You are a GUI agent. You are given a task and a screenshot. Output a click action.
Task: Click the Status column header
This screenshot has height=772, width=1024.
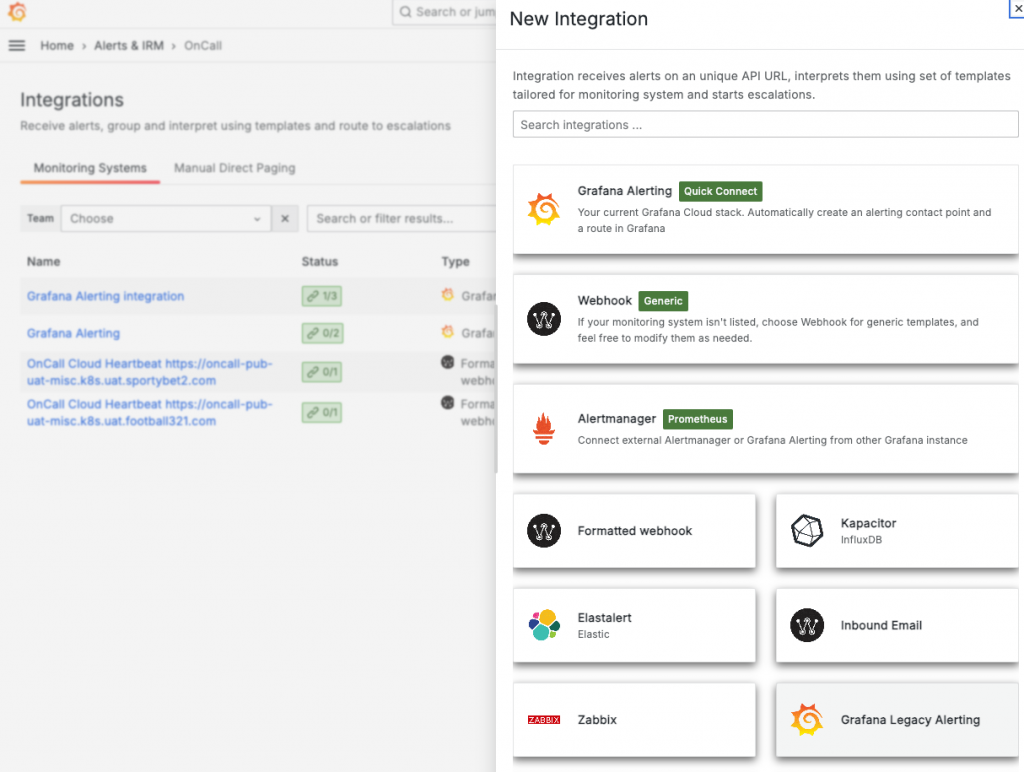click(319, 261)
